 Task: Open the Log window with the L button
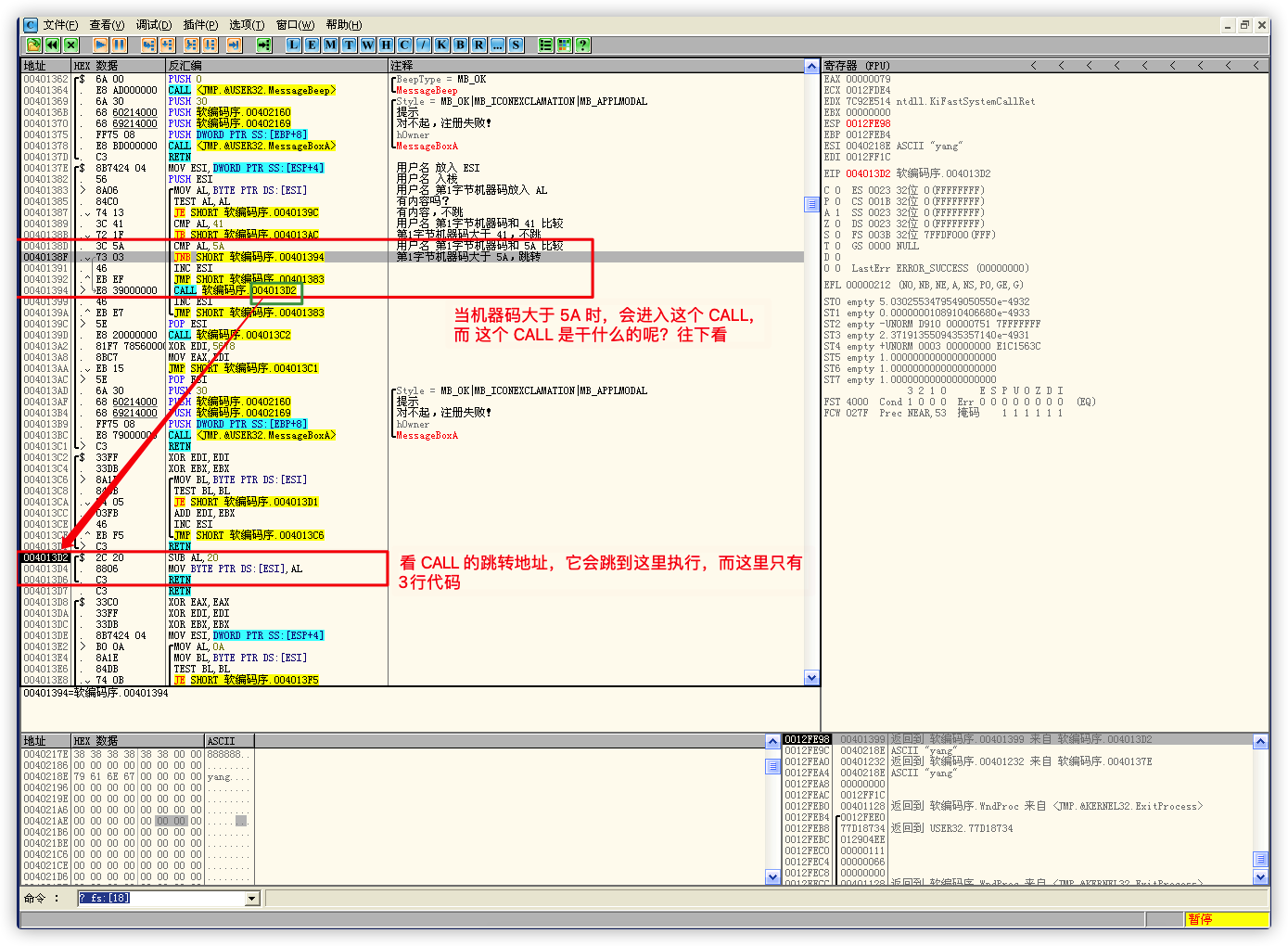click(x=293, y=45)
